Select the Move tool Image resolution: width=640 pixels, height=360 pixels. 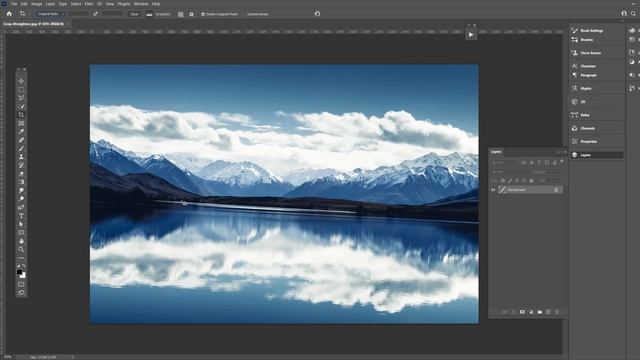pos(21,81)
